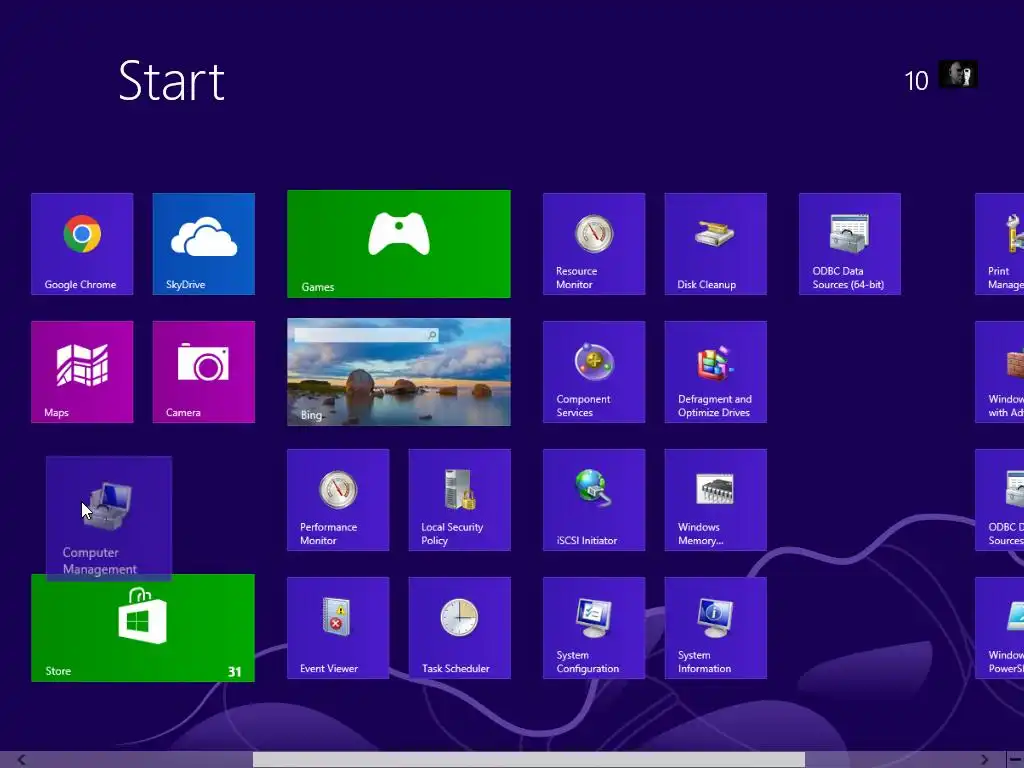This screenshot has width=1024, height=768.
Task: Click the horizontal scrollbar thumb
Action: pyautogui.click(x=529, y=760)
